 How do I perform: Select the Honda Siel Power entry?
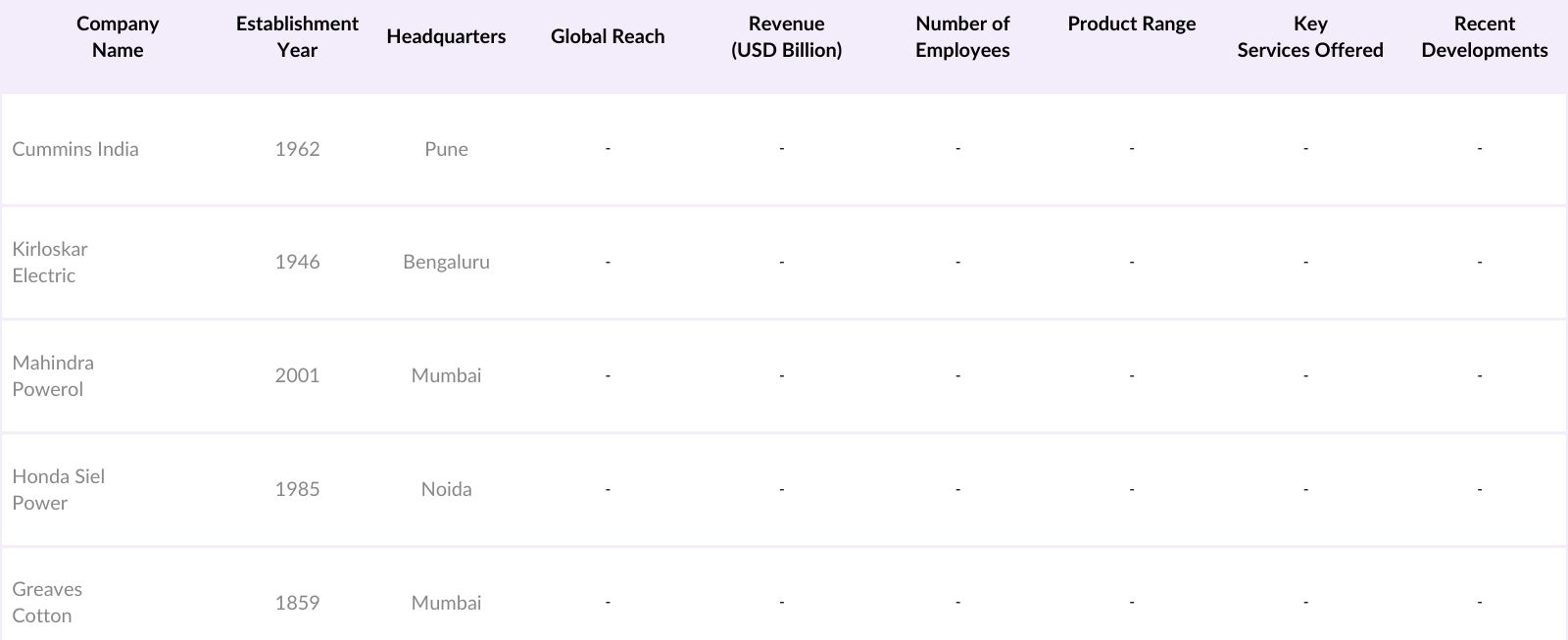[x=58, y=489]
